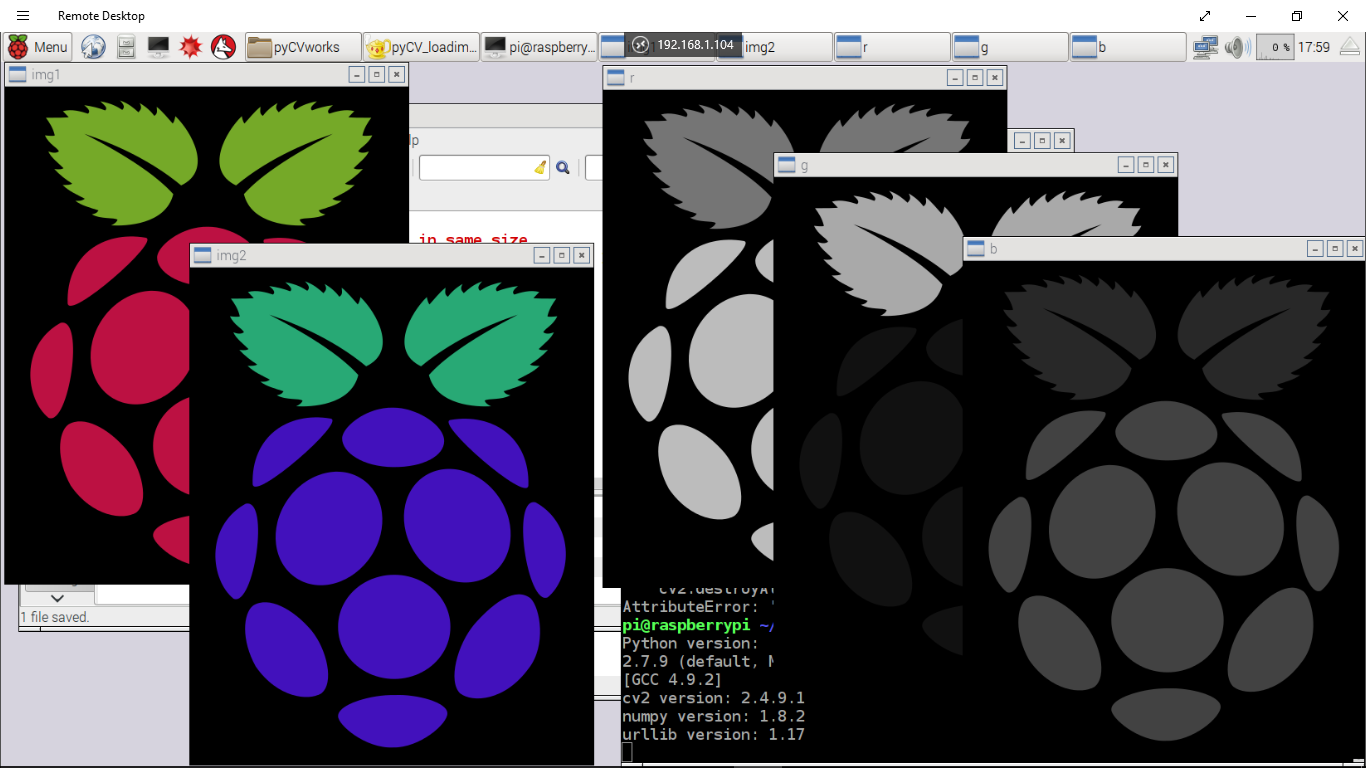Viewport: 1366px width, 768px height.
Task: Switch to the g taskbar item
Action: pyautogui.click(x=1010, y=47)
